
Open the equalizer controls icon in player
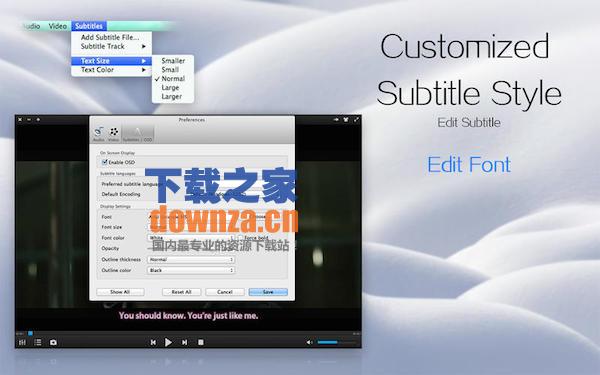point(23,342)
